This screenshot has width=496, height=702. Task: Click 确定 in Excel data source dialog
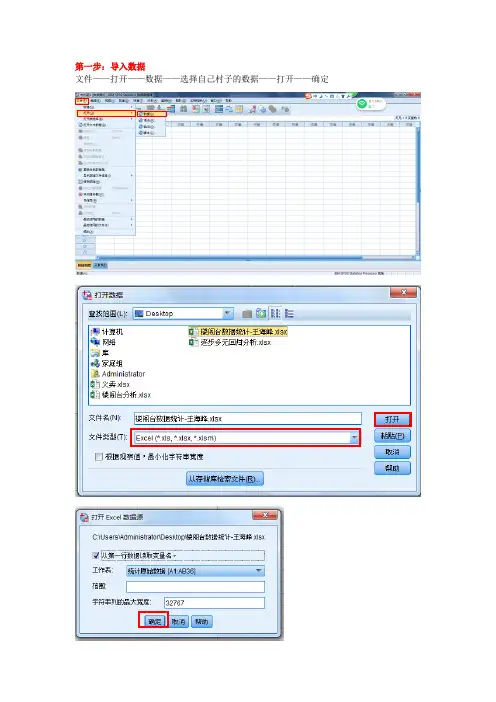click(x=154, y=621)
